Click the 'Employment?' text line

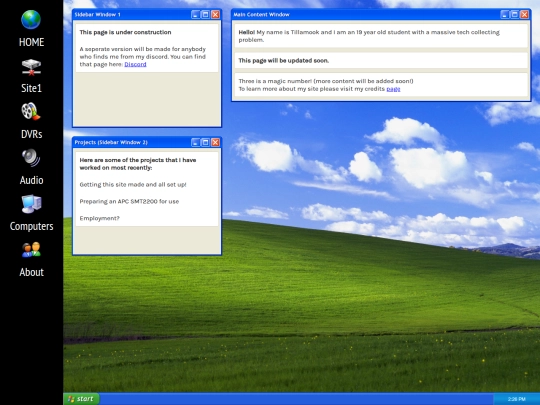point(100,218)
